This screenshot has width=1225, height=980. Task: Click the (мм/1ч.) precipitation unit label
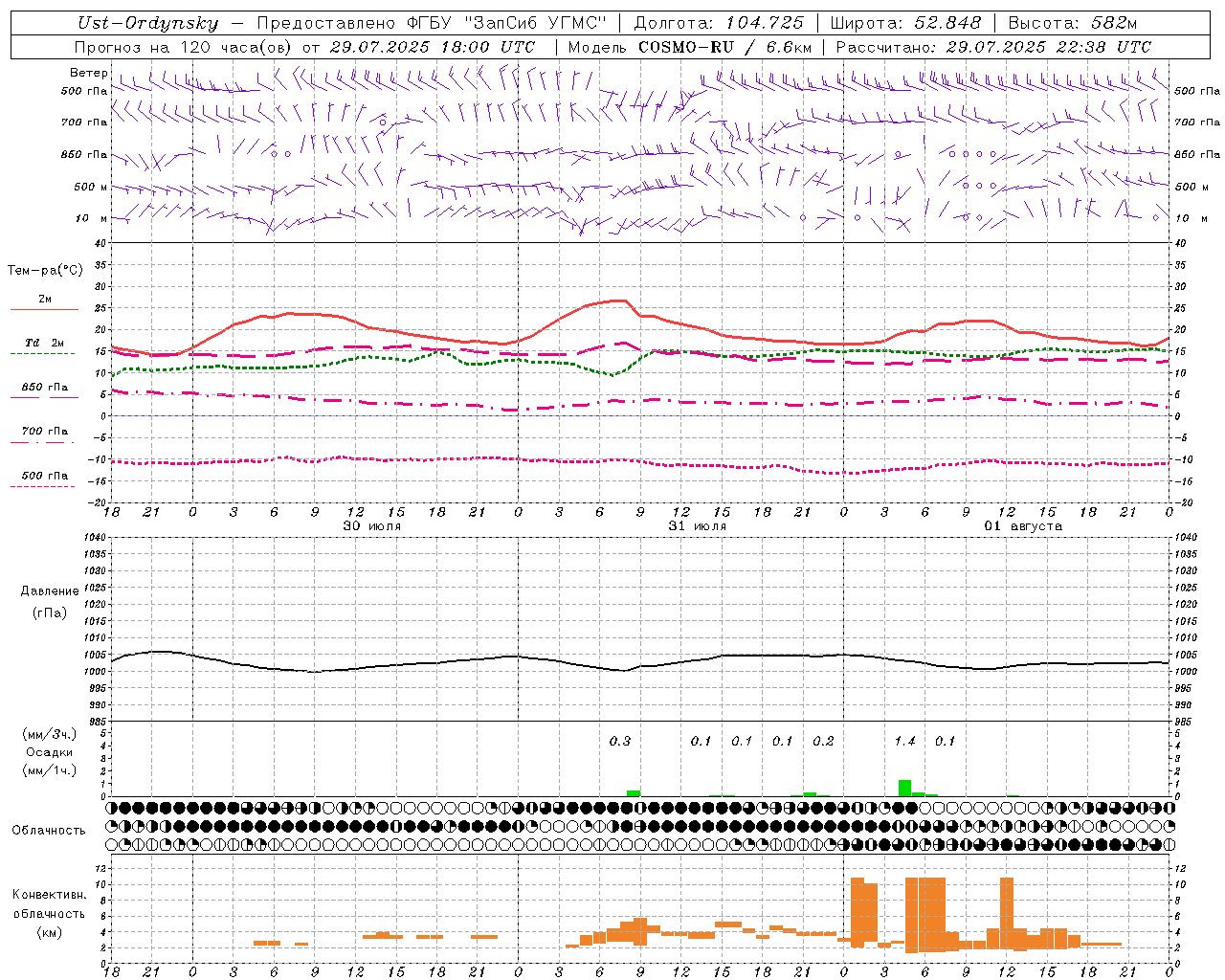tap(50, 770)
